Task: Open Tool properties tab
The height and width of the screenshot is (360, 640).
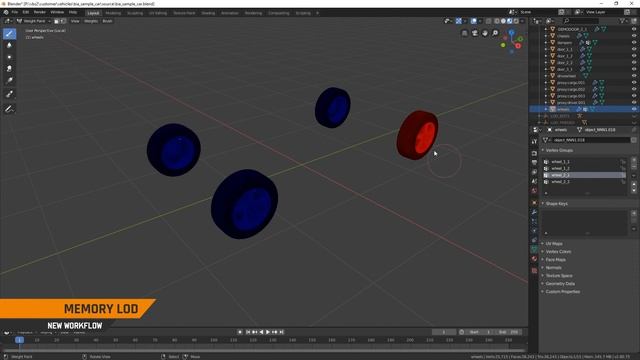Action: 534,141
